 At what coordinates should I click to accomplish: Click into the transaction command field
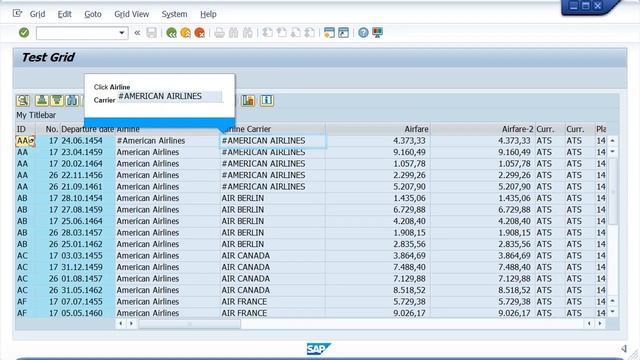click(77, 33)
